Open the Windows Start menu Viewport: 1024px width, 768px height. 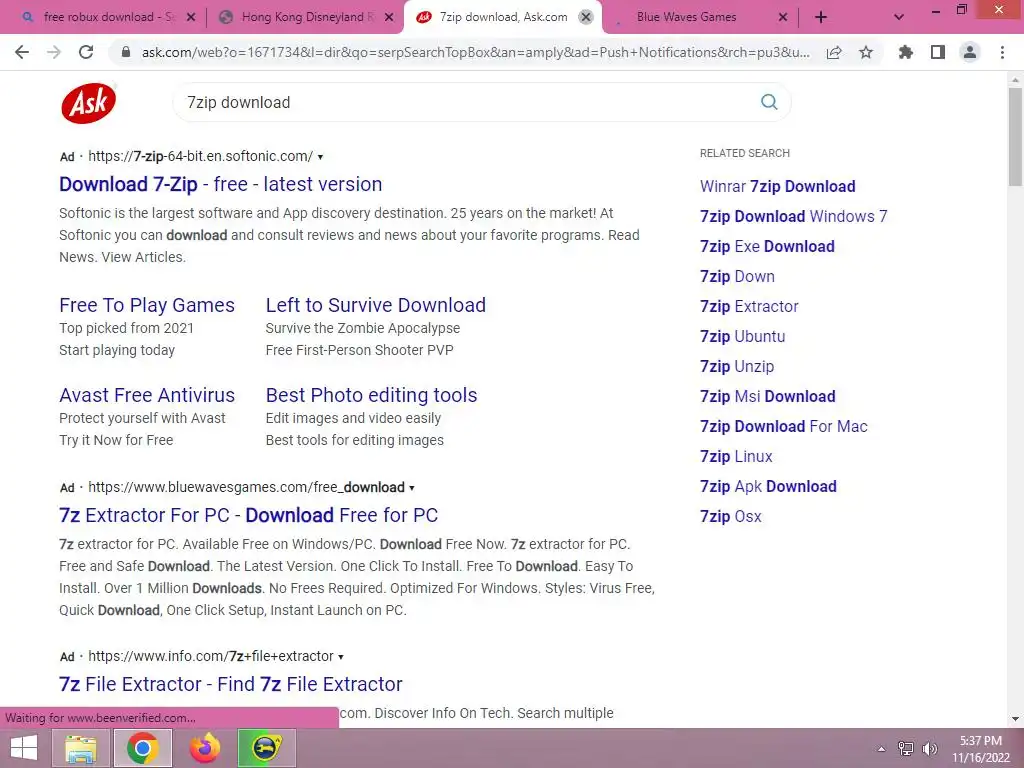(24, 748)
